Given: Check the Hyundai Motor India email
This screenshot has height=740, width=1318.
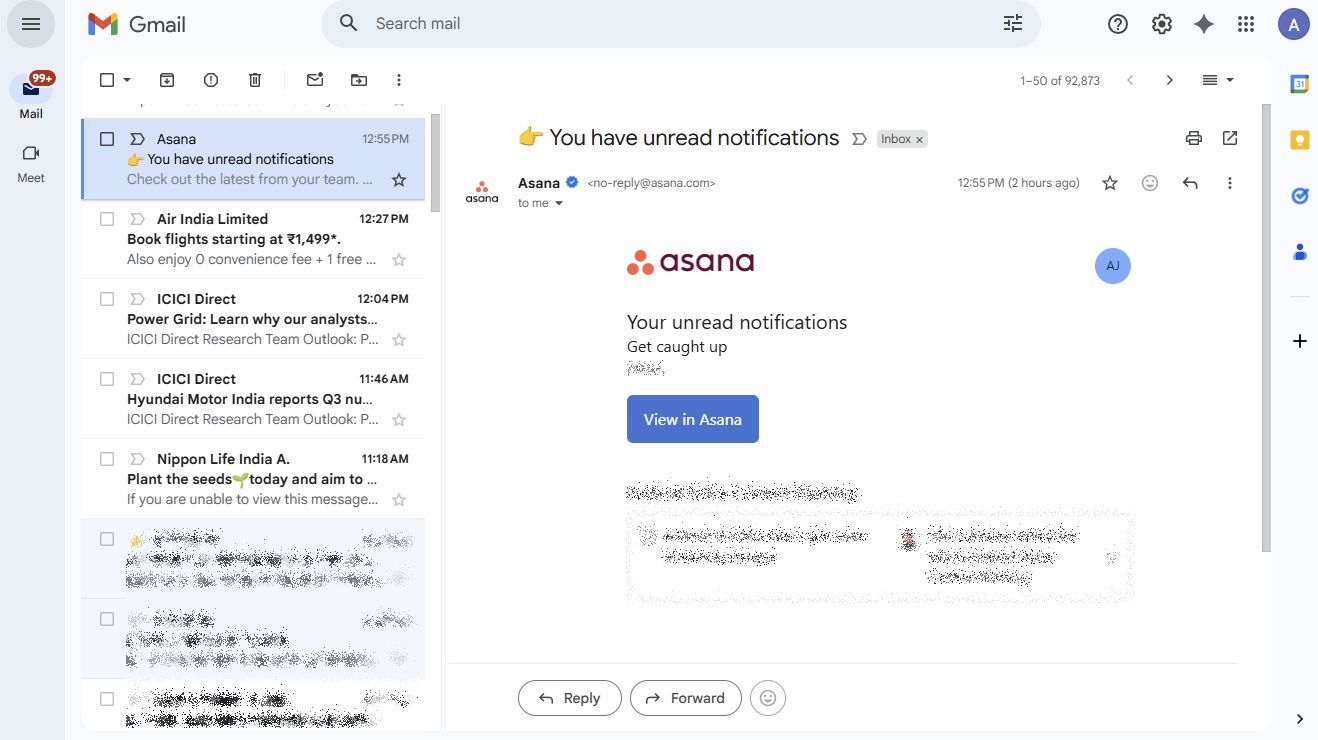Looking at the screenshot, I should point(107,379).
